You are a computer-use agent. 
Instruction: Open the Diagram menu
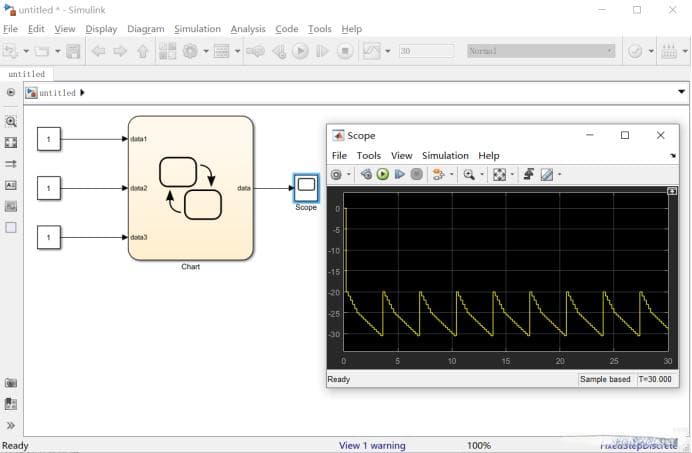(146, 29)
